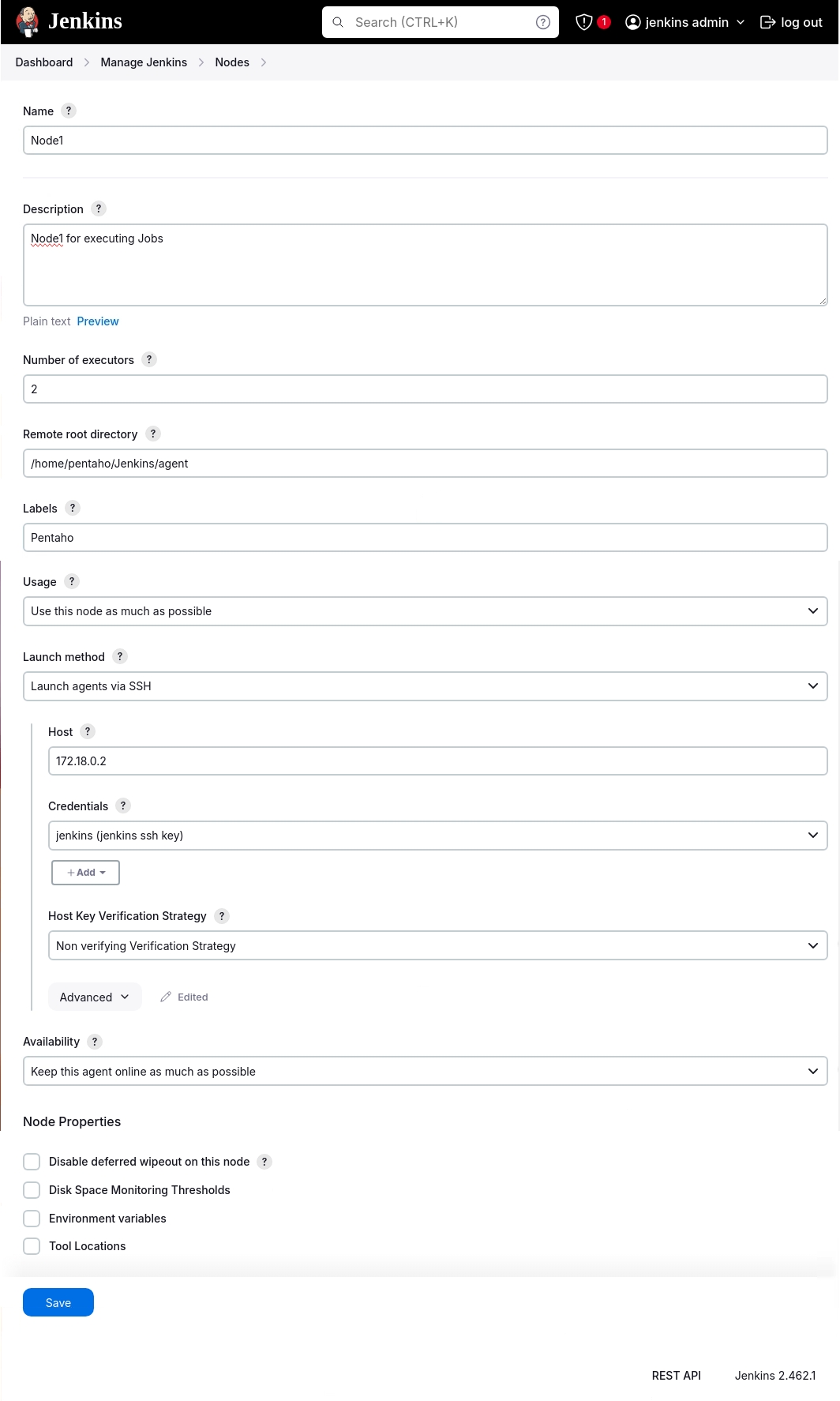
Task: Click the search help question icon
Action: (543, 22)
